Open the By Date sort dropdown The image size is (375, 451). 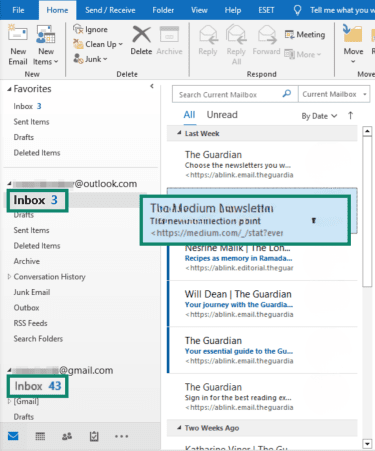click(319, 116)
